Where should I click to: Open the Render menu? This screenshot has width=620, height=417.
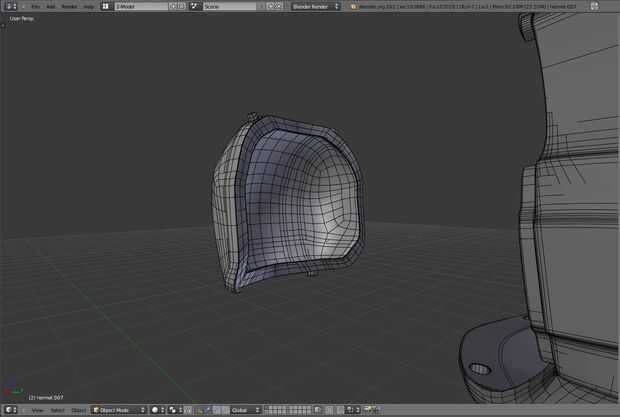click(70, 7)
